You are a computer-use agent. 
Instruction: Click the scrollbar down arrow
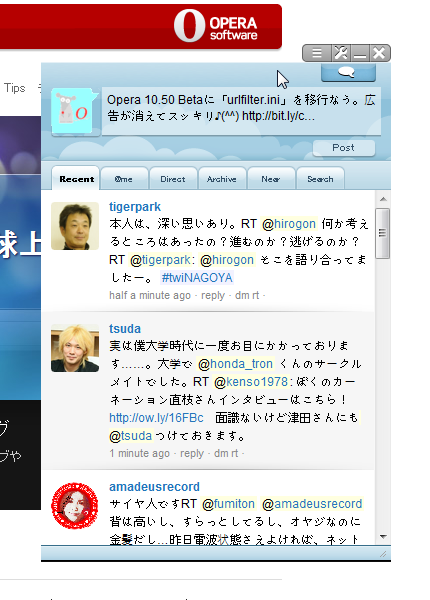pyautogui.click(x=383, y=537)
